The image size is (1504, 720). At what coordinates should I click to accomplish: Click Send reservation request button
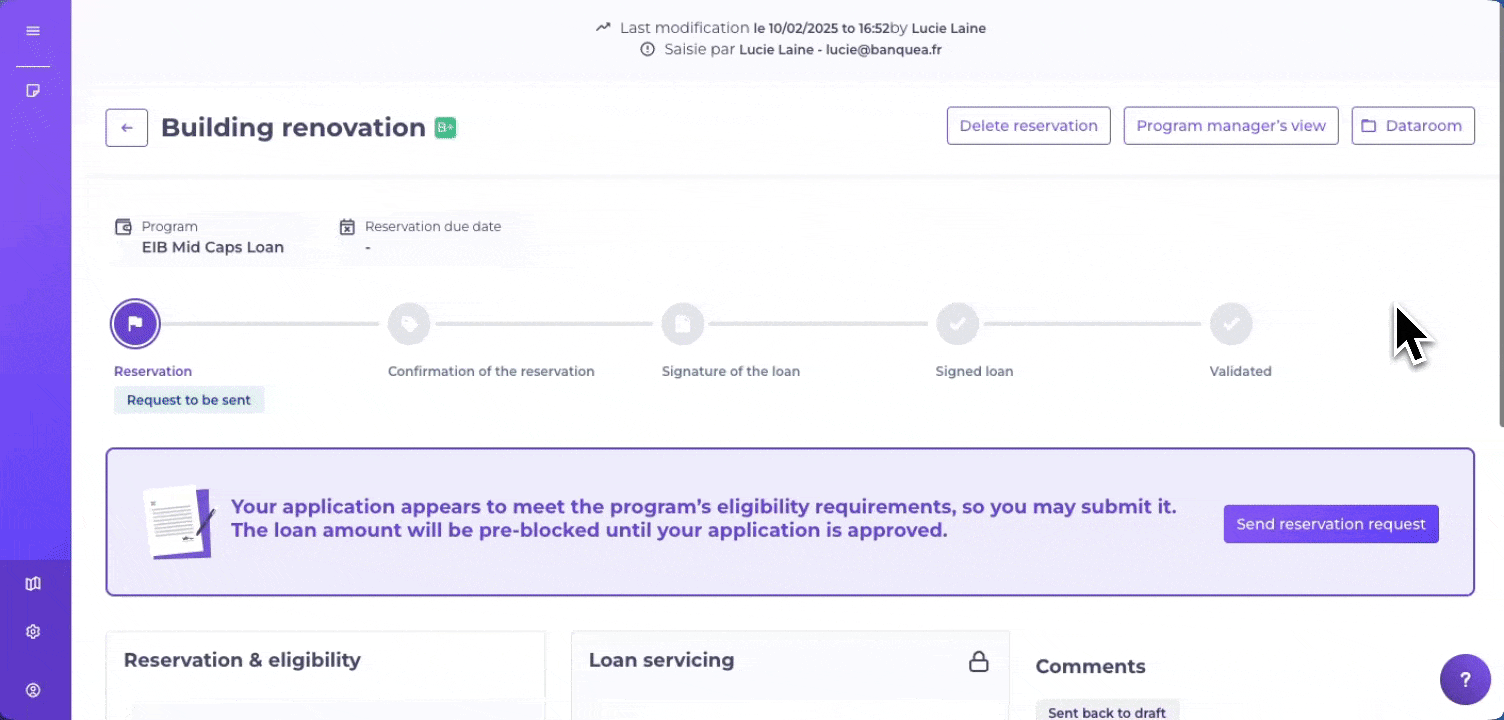tap(1330, 524)
